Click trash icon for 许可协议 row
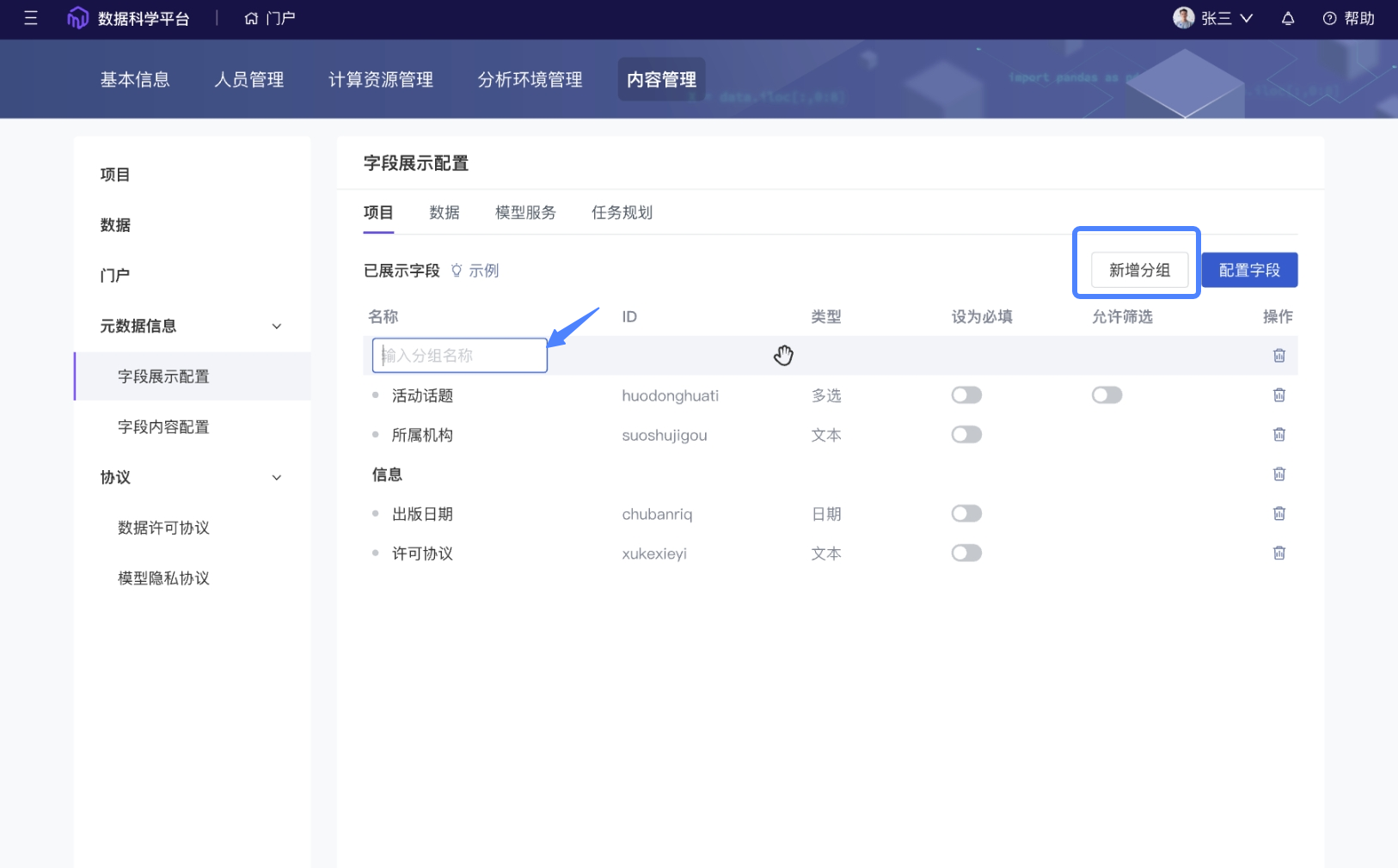1398x868 pixels. click(1278, 553)
